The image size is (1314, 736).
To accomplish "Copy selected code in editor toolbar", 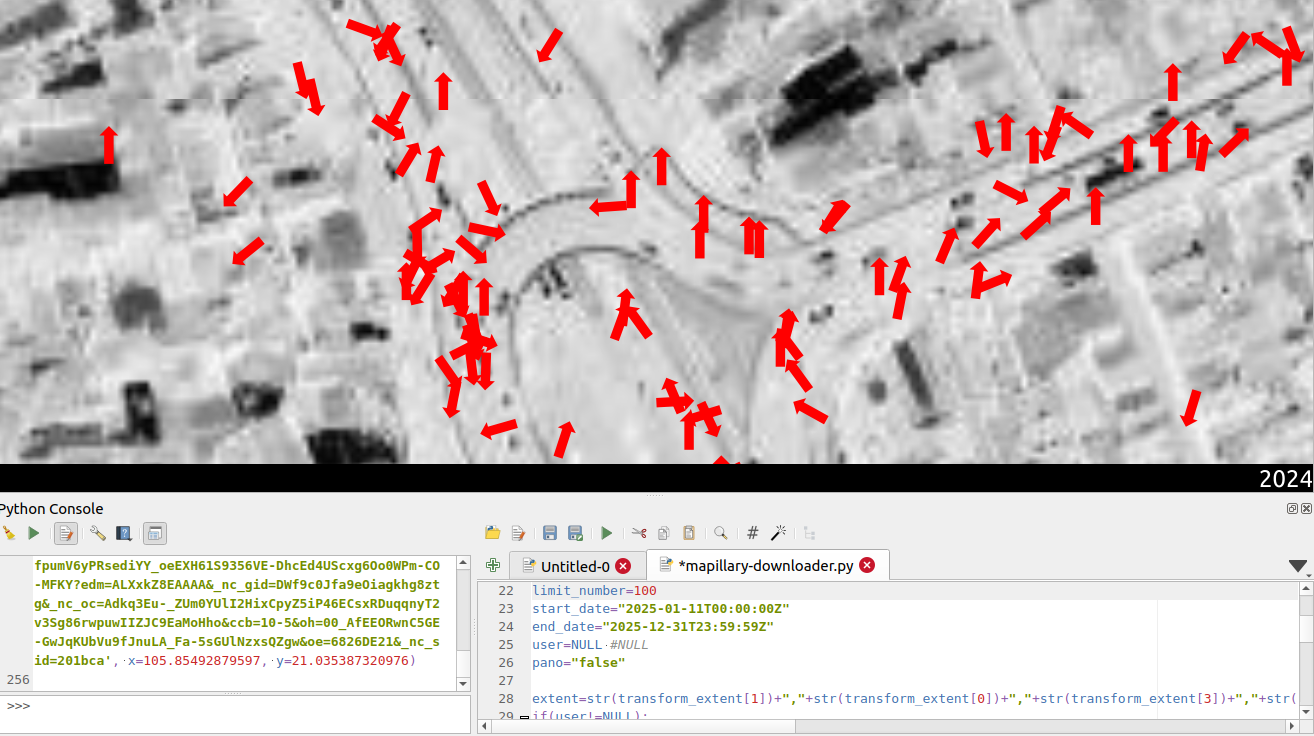I will click(664, 533).
